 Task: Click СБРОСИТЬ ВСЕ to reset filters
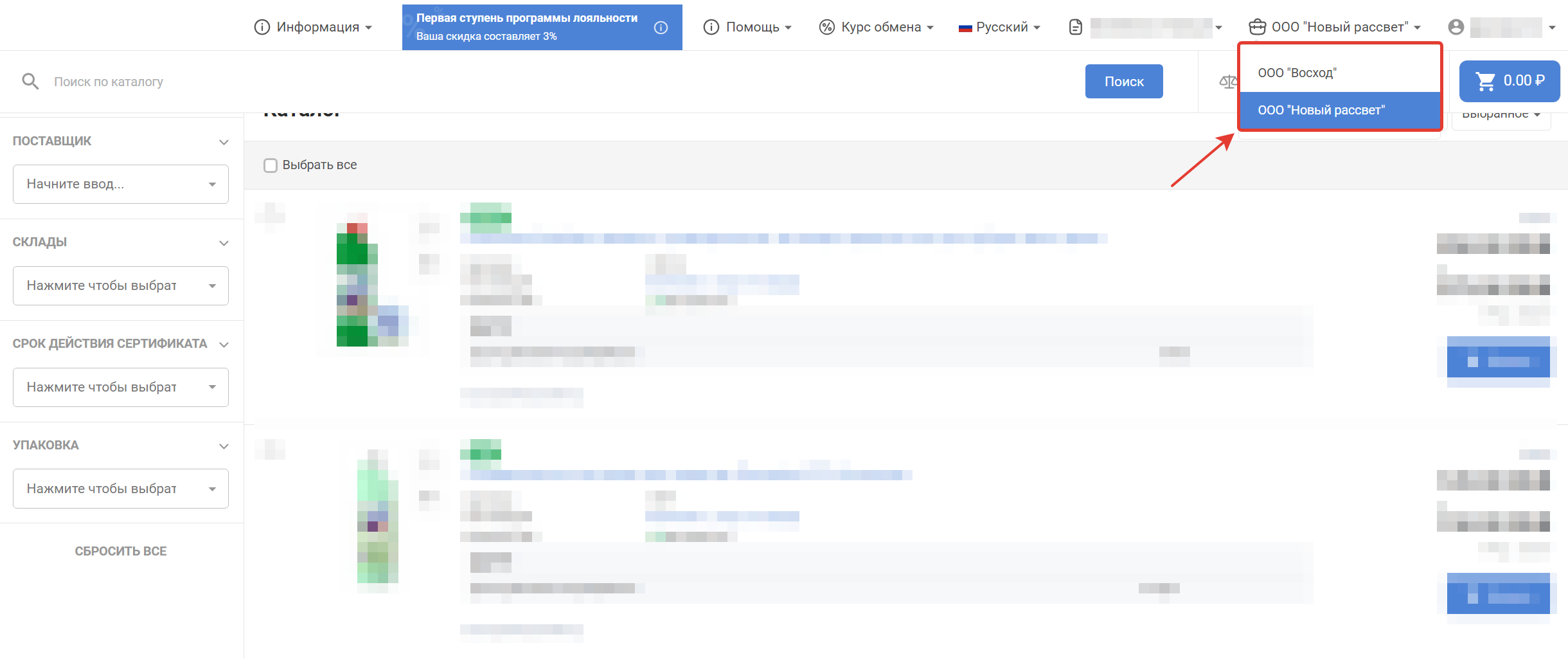click(x=121, y=551)
